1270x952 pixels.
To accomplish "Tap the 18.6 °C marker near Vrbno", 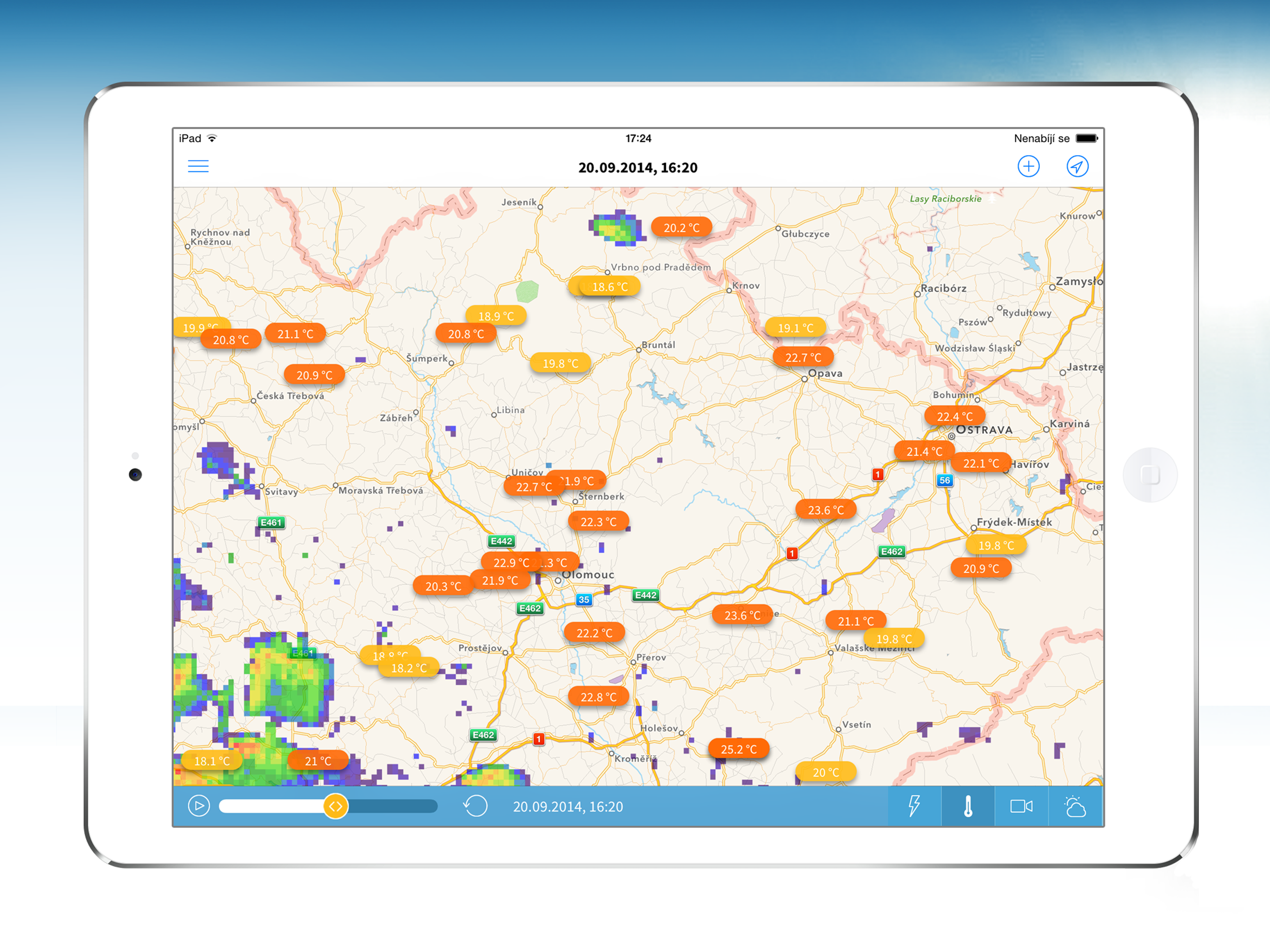I will pos(610,286).
